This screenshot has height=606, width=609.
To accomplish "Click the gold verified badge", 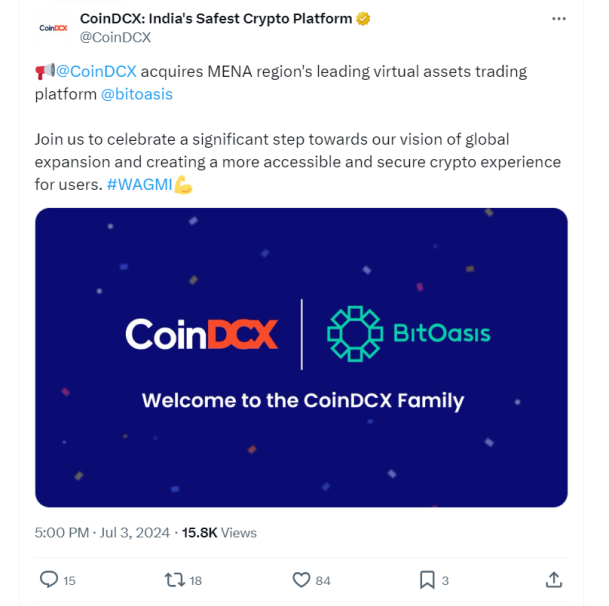I will [363, 18].
